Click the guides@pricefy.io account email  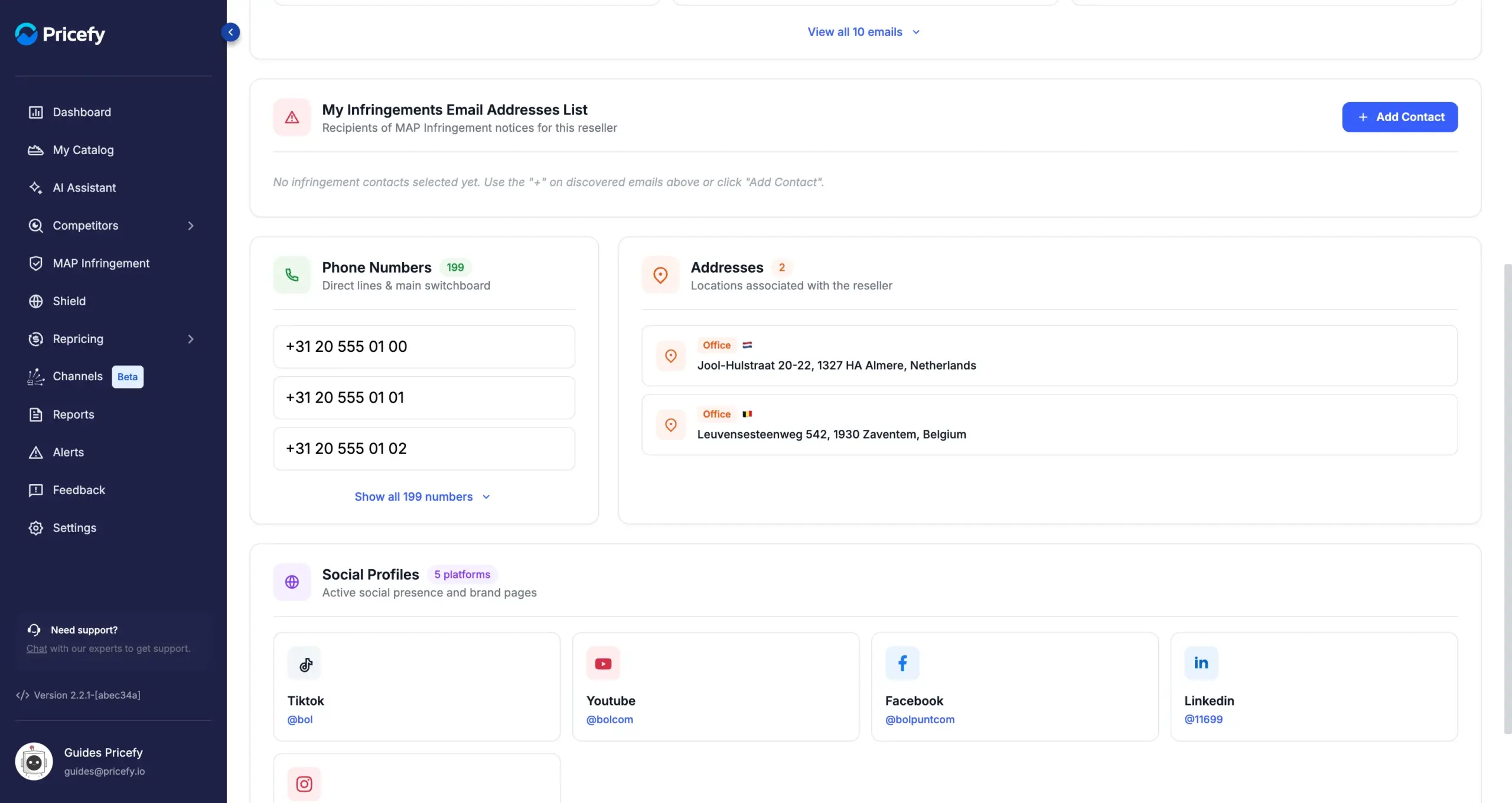pyautogui.click(x=105, y=771)
